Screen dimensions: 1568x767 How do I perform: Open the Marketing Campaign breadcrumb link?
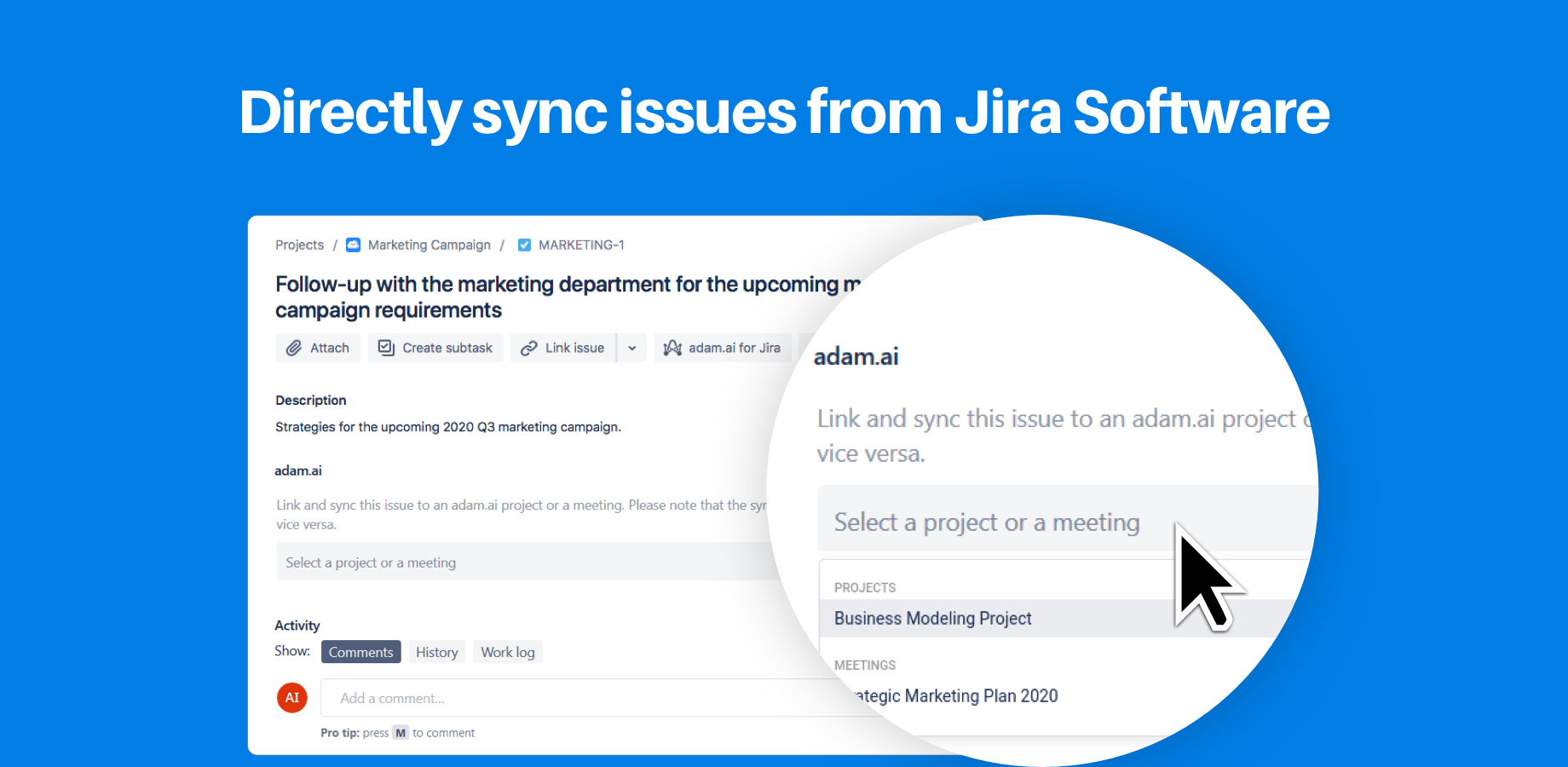tap(429, 245)
